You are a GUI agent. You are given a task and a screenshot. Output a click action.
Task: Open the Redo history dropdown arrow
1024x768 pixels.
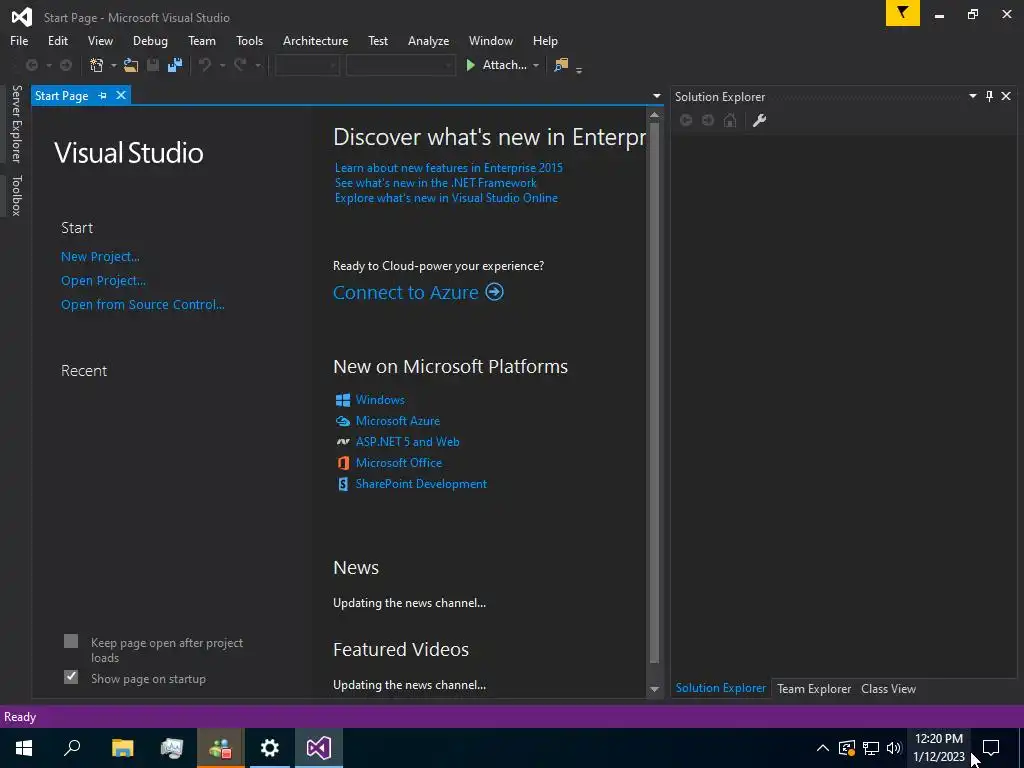[258, 65]
